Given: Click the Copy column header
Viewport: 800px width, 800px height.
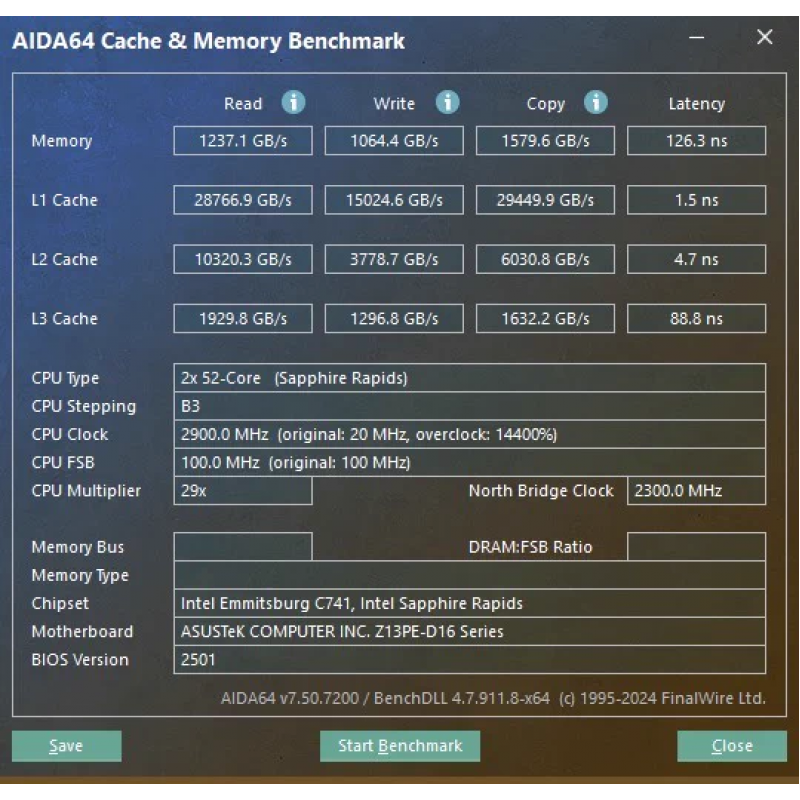Looking at the screenshot, I should 545,104.
